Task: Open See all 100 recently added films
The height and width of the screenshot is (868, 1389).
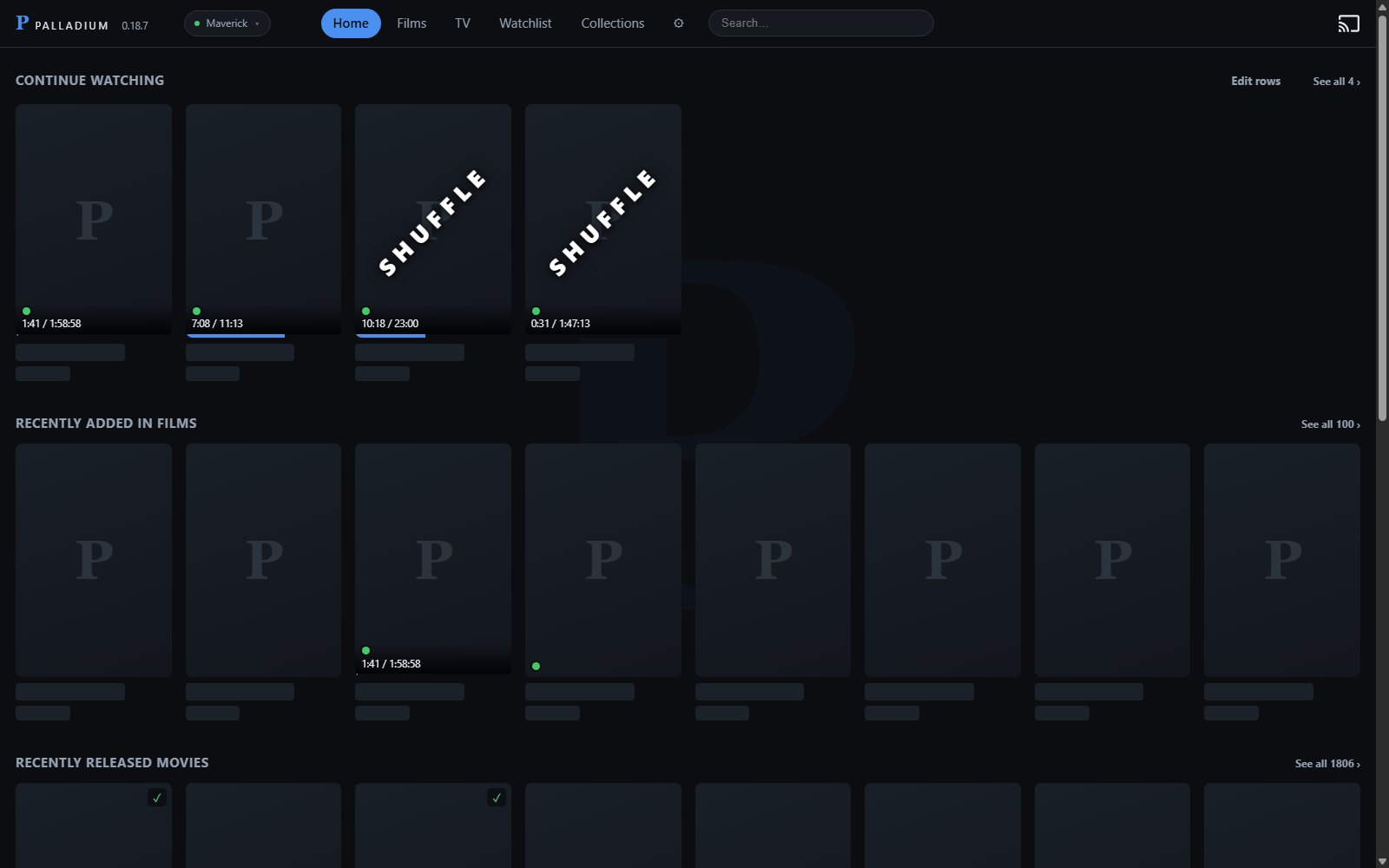Action: pos(1330,424)
